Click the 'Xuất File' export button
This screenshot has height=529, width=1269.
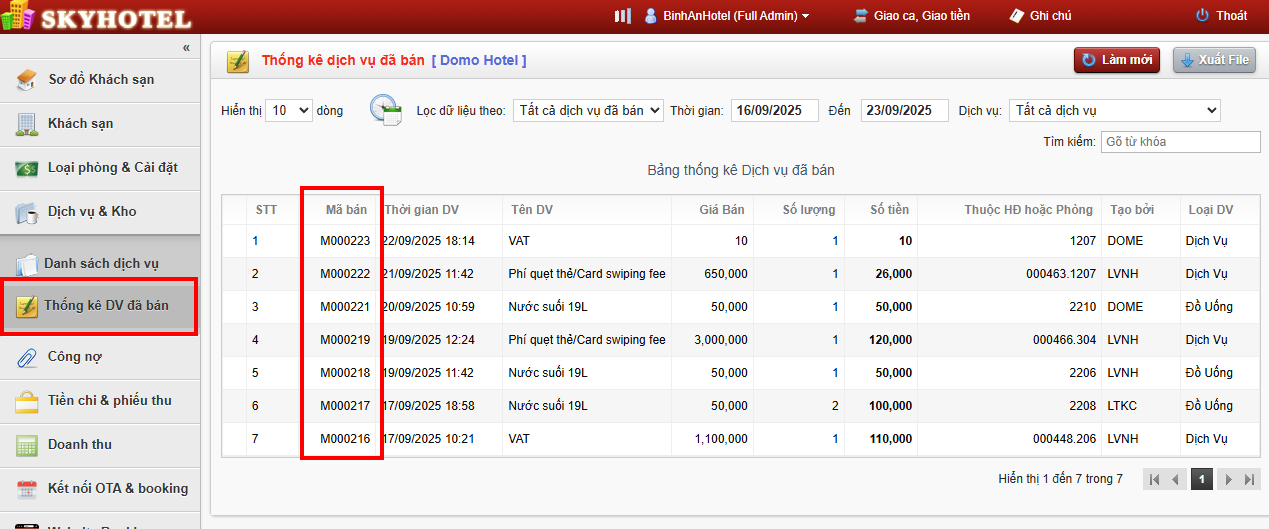[x=1214, y=60]
